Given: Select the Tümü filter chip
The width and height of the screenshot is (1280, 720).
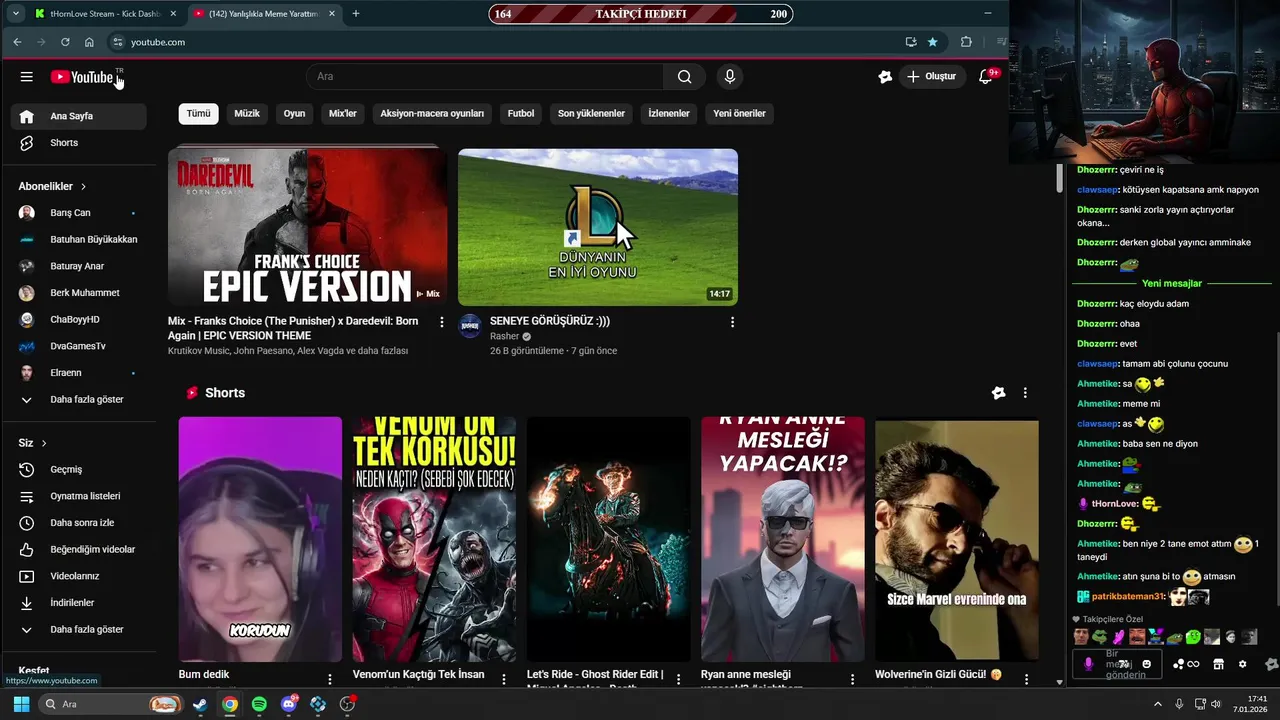Looking at the screenshot, I should 198,114.
